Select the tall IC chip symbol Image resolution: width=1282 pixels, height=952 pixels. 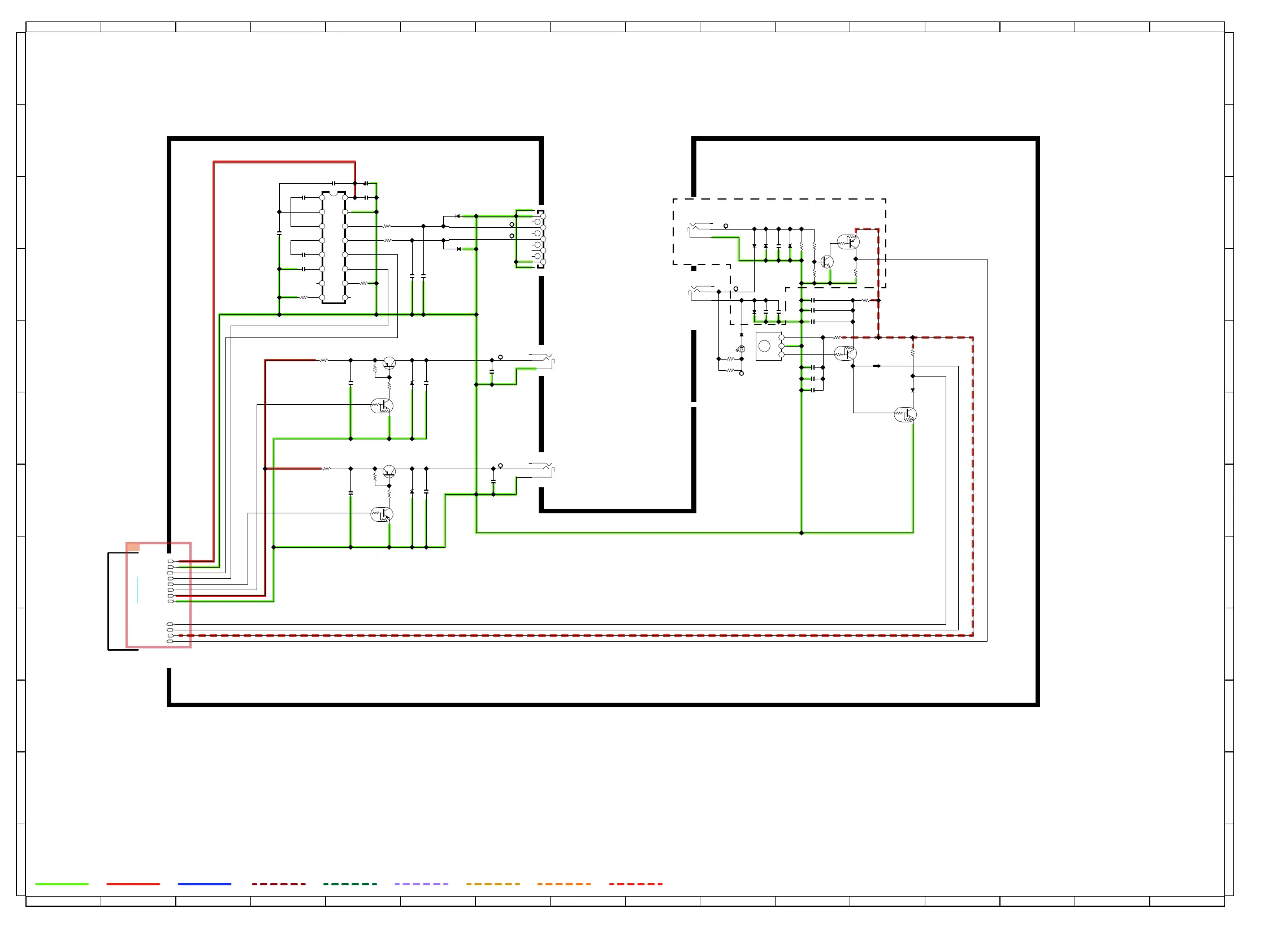point(334,247)
